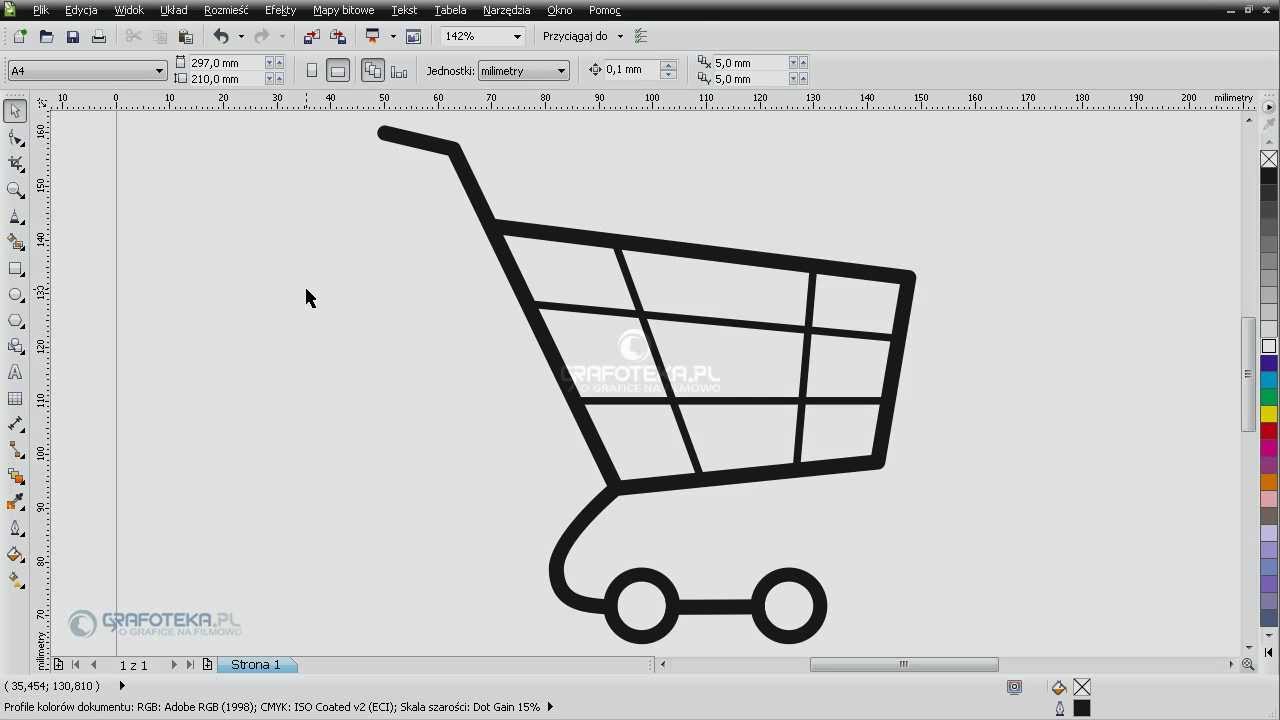The image size is (1280, 720).
Task: Open the page size A4 dropdown
Action: pyautogui.click(x=159, y=71)
